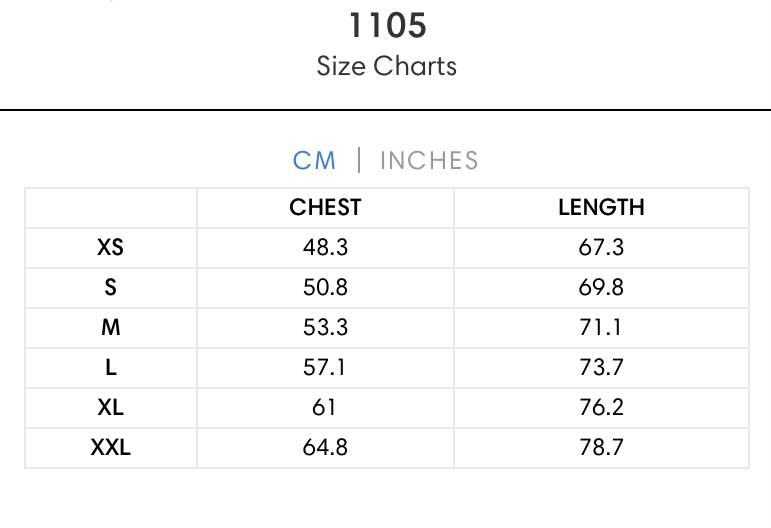Screen dimensions: 771x528
Task: Select the LENGTH column header
Action: click(601, 207)
